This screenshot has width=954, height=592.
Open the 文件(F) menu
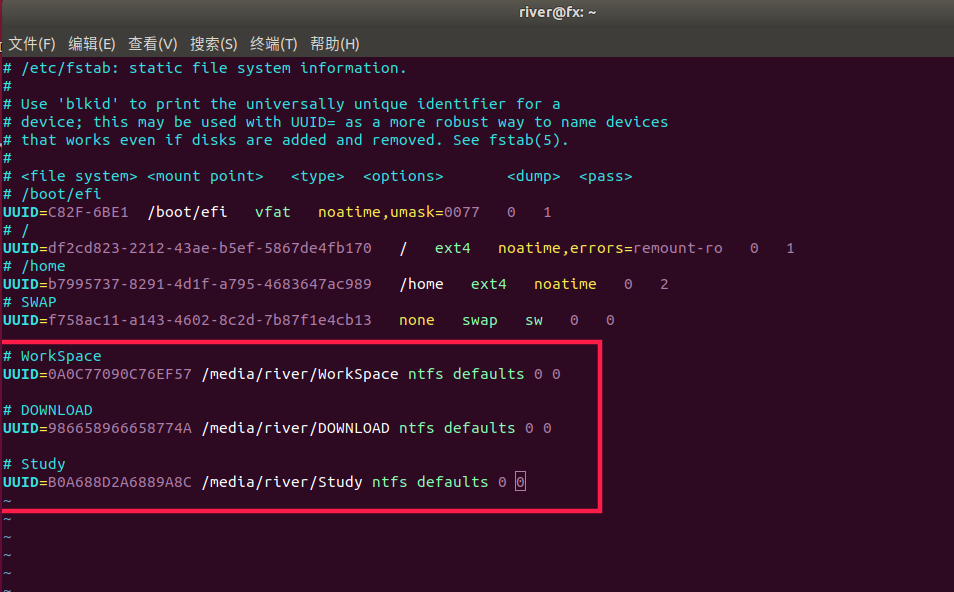coord(32,44)
